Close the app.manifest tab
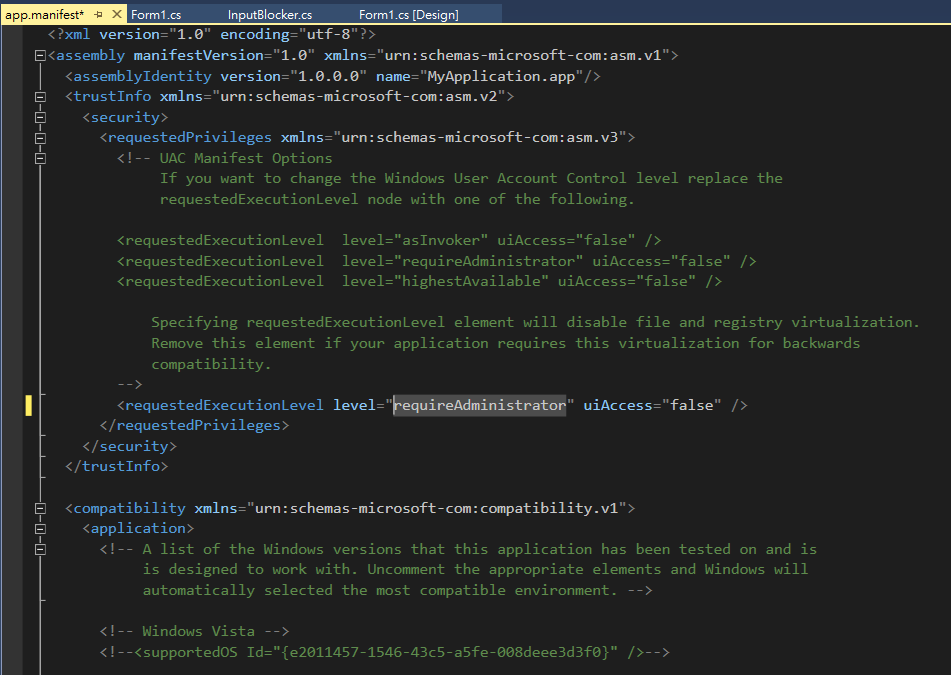The height and width of the screenshot is (675, 951). click(x=118, y=14)
